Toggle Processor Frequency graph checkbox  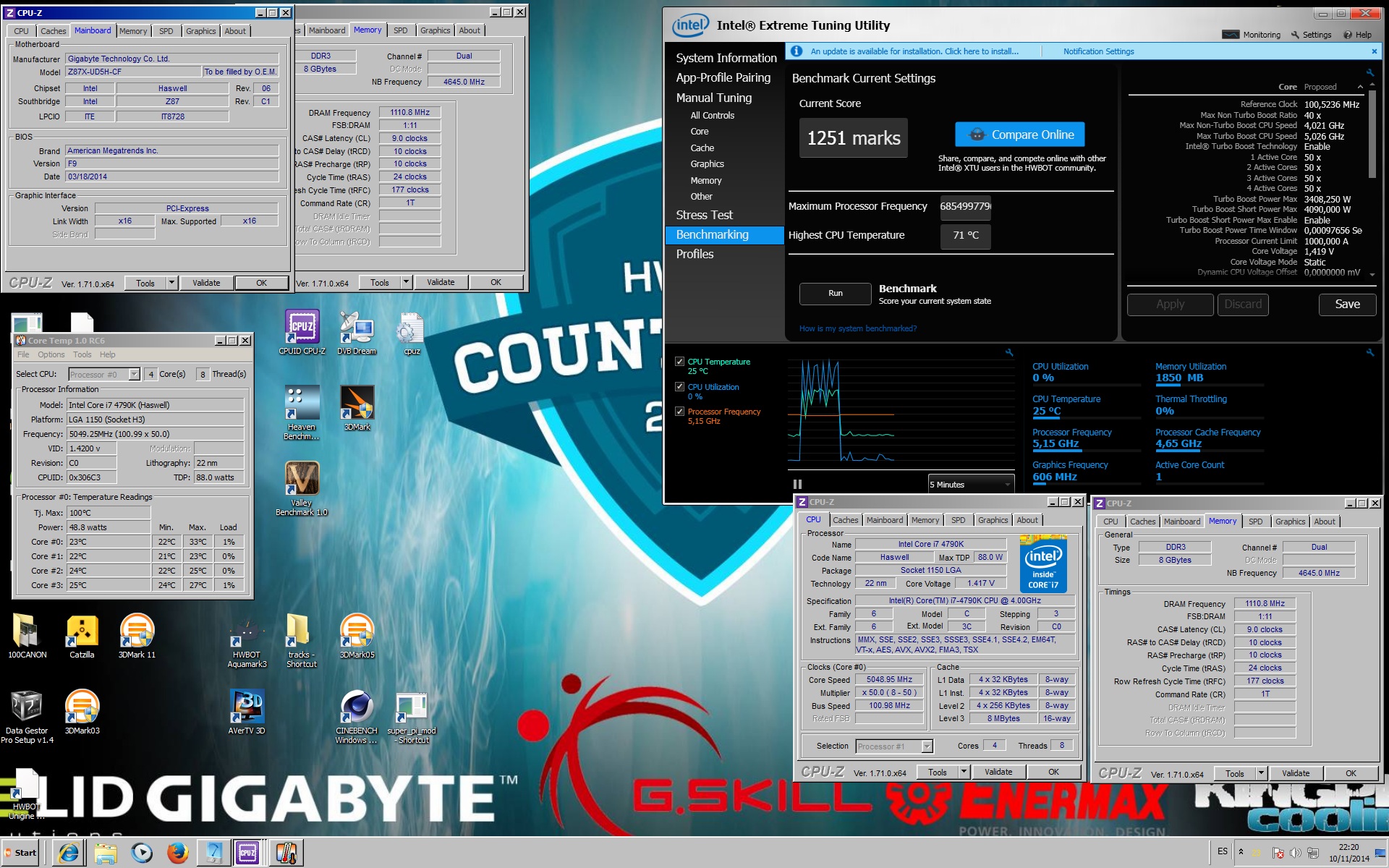679,412
